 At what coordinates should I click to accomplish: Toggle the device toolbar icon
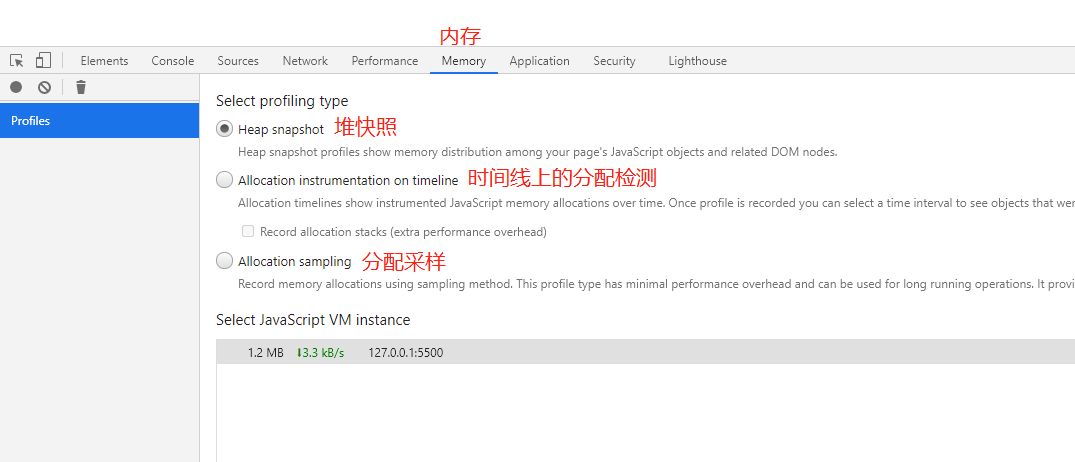[x=43, y=60]
